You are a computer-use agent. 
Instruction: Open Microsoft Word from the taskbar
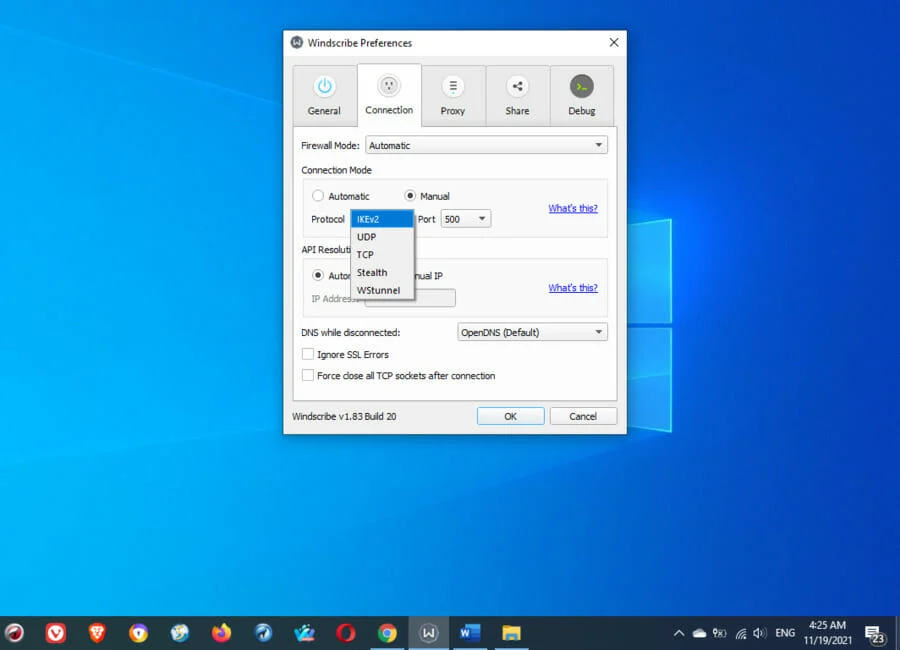click(470, 632)
